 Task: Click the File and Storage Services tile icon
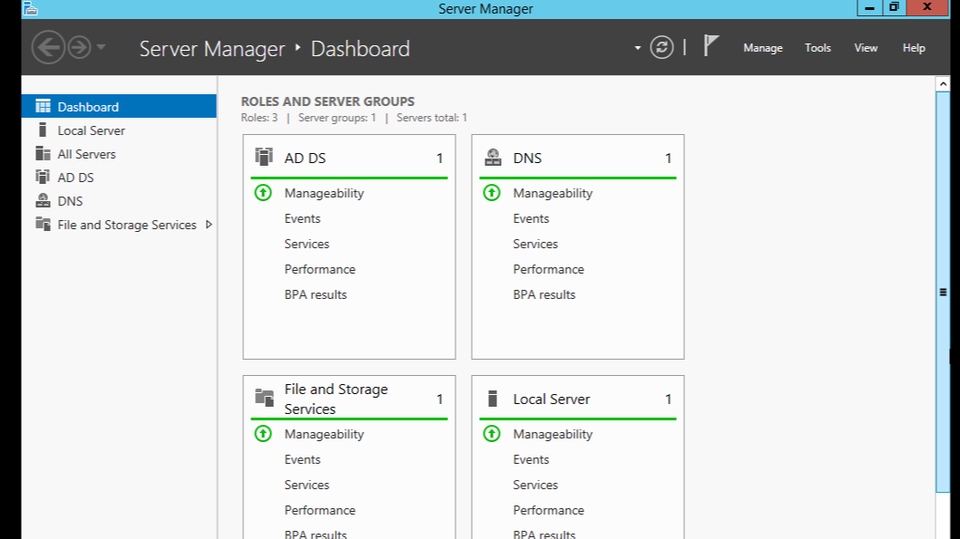264,398
